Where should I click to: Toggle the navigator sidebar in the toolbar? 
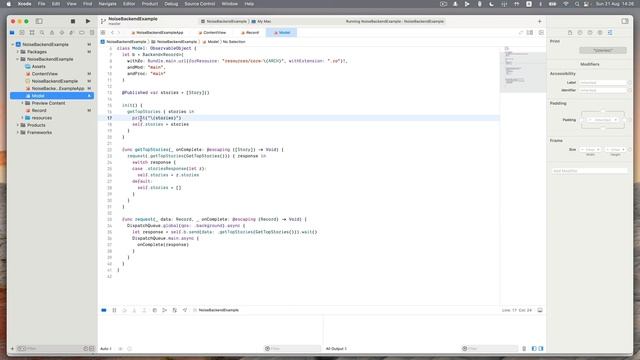click(x=39, y=21)
